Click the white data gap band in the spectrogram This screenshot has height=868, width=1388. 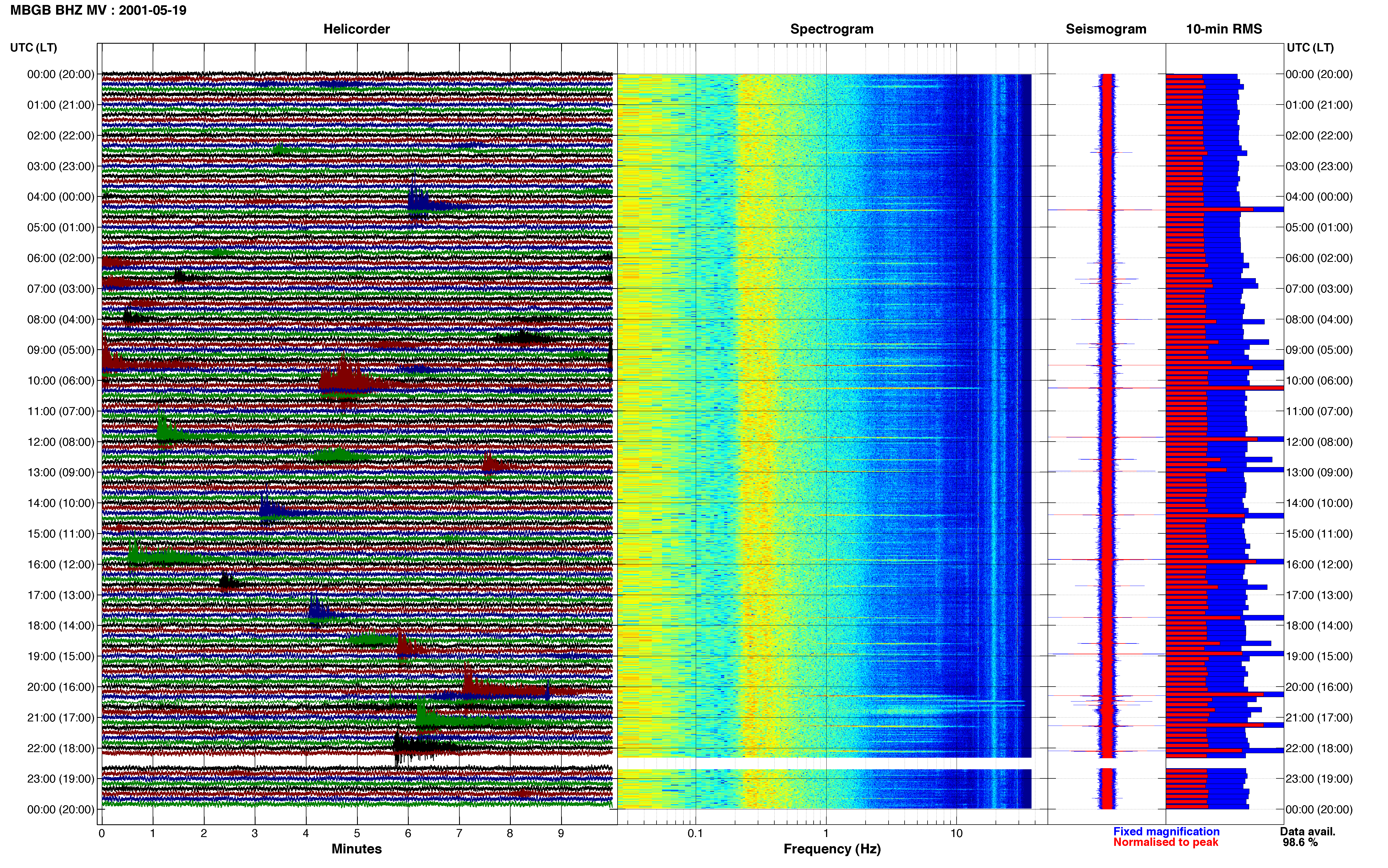click(x=824, y=763)
